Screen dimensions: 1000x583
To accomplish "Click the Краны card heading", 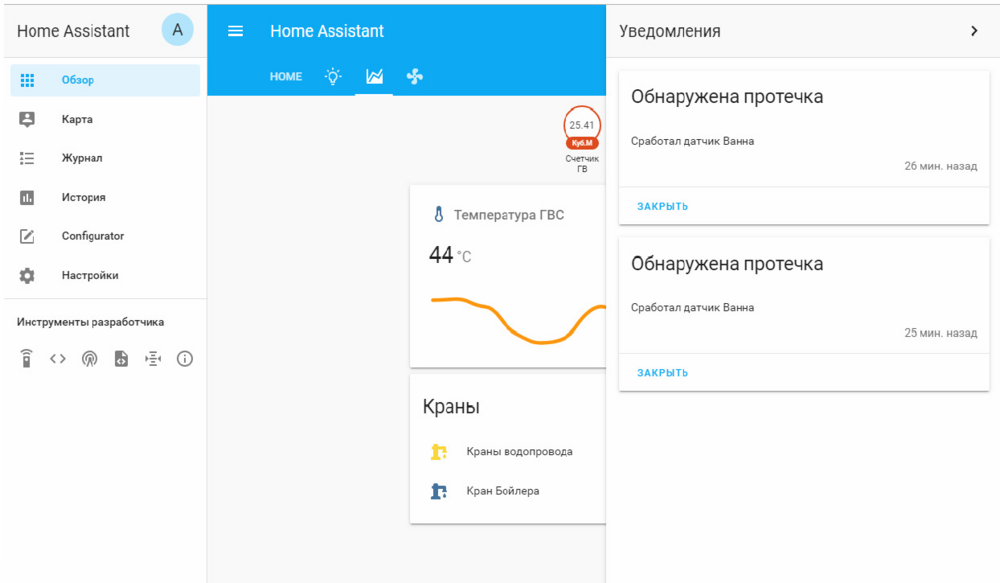I will pyautogui.click(x=451, y=407).
